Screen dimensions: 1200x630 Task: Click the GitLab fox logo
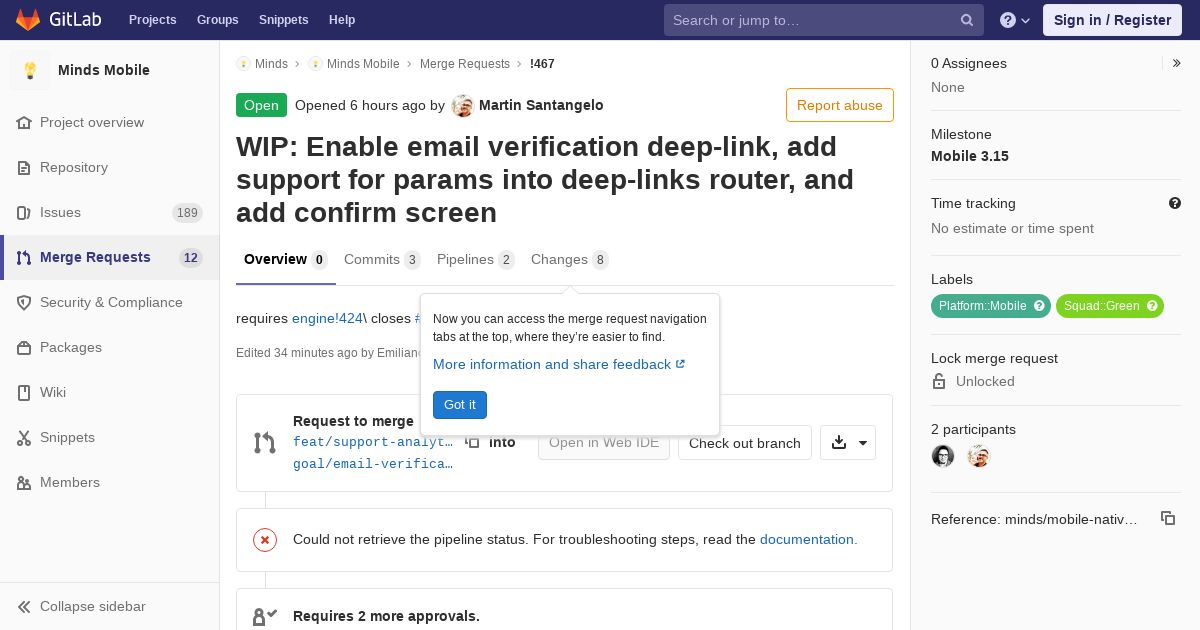pos(28,19)
